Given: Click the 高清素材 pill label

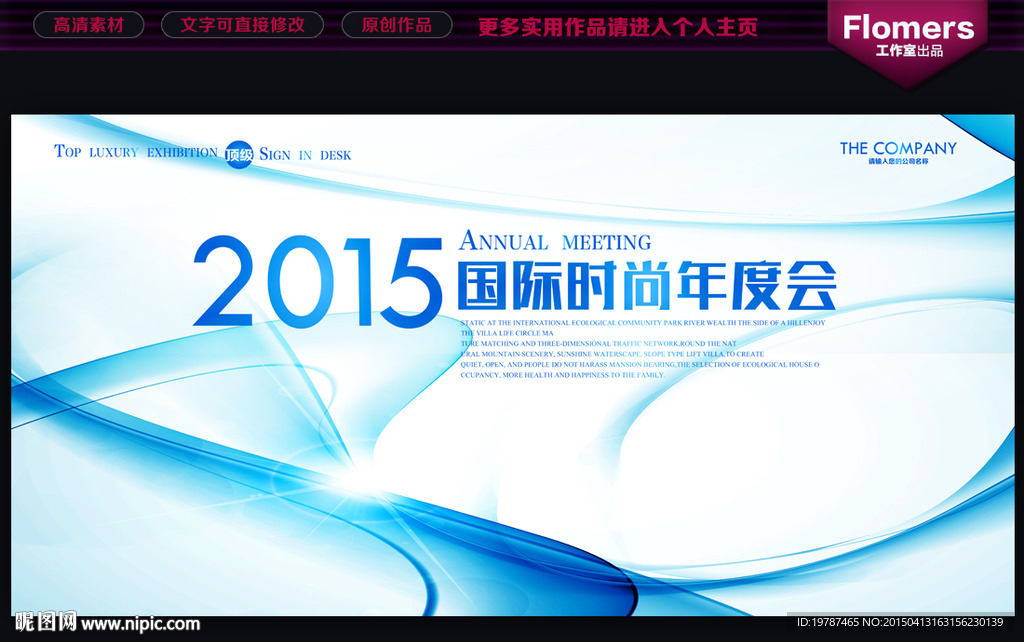Looking at the screenshot, I should tap(89, 25).
